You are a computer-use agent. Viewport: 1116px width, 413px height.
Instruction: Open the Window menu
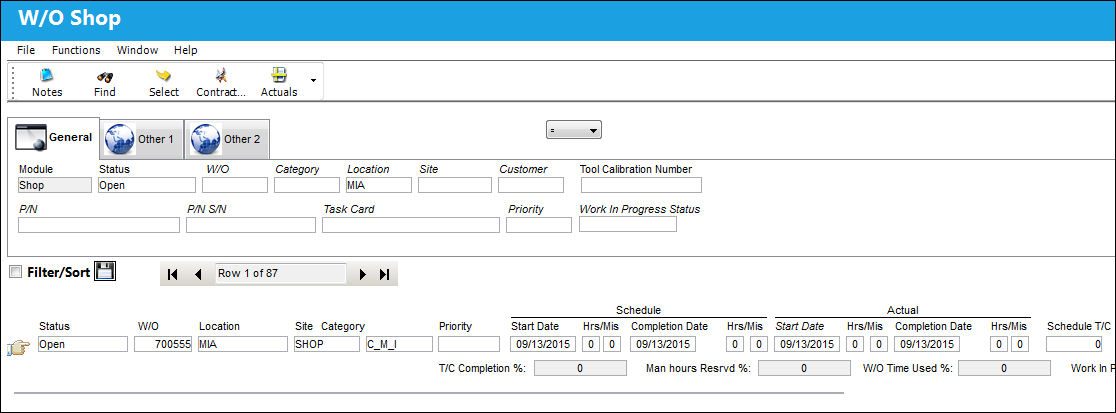137,50
